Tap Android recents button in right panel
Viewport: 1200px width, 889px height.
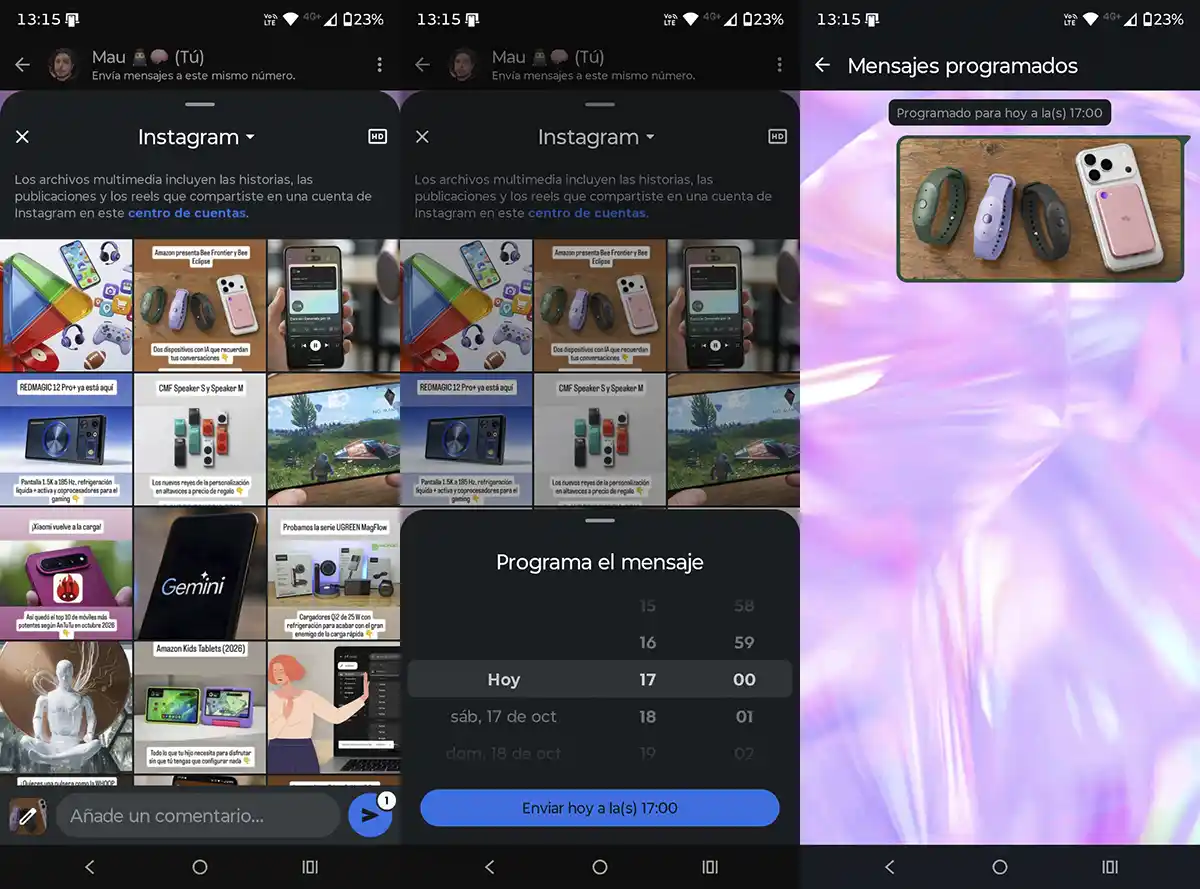1110,867
